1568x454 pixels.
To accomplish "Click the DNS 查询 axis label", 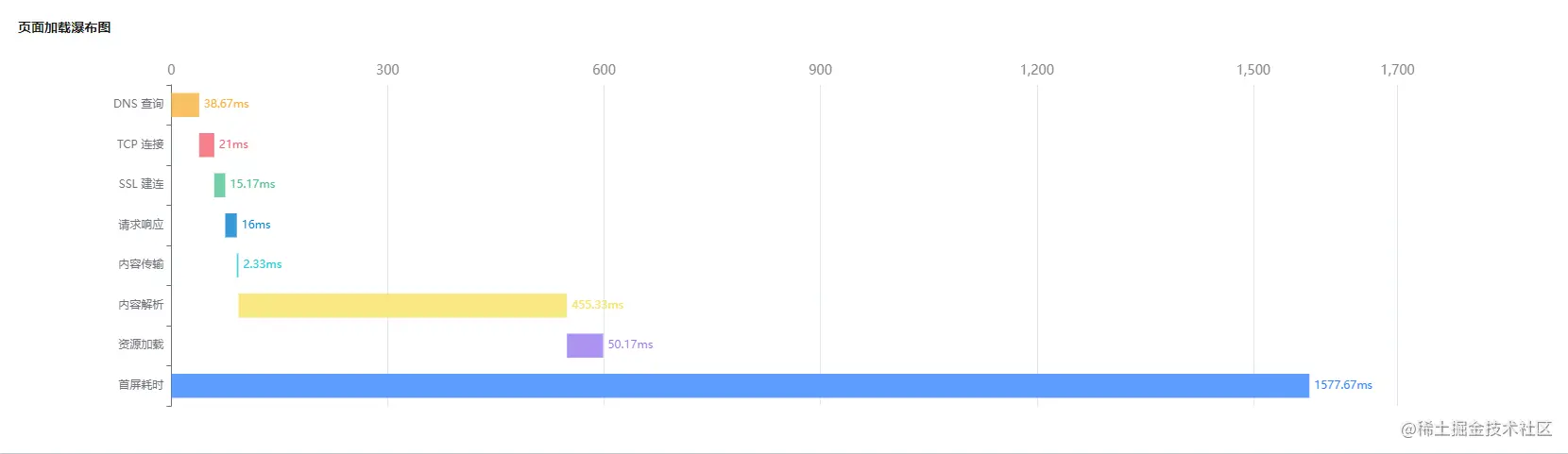I will [x=139, y=104].
